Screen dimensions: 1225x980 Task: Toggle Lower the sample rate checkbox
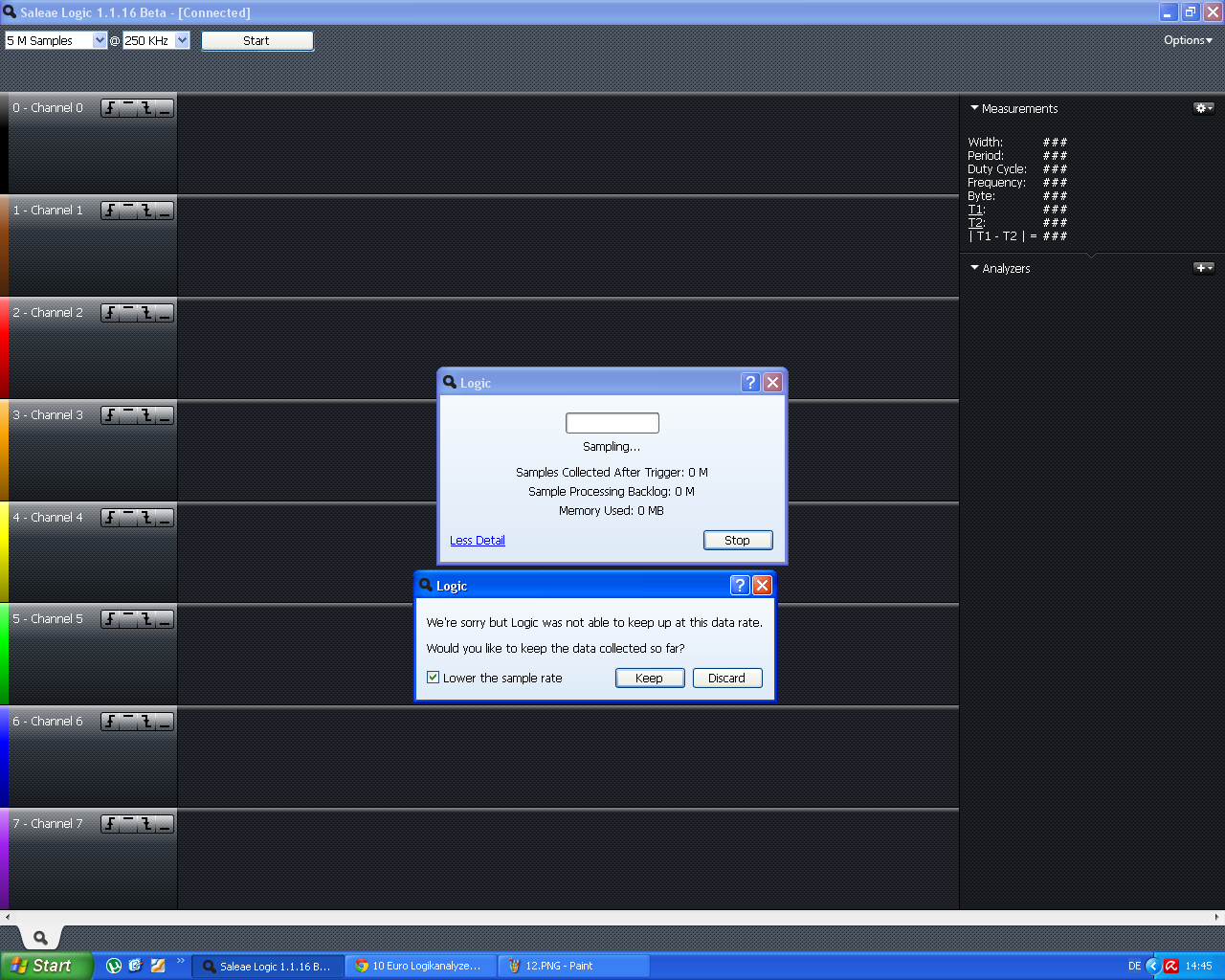pos(433,678)
